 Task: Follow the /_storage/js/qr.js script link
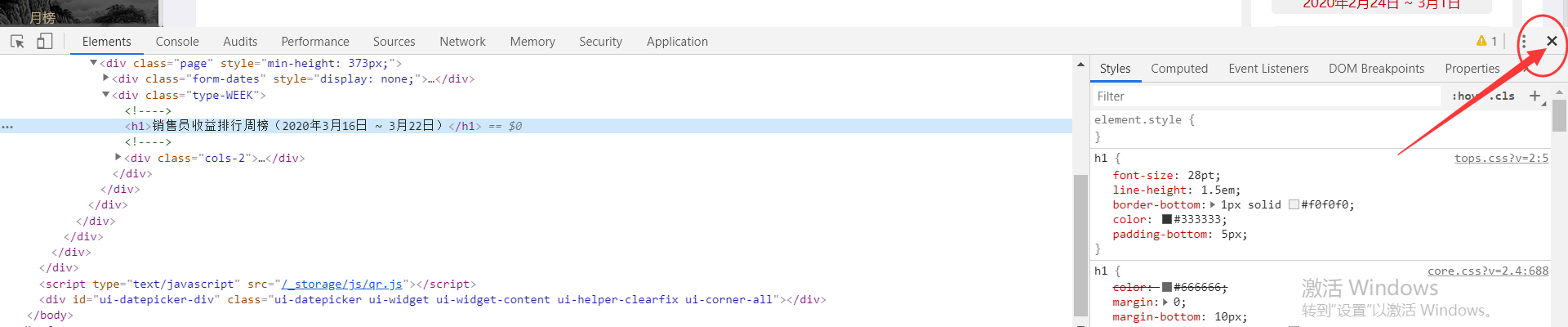pyautogui.click(x=342, y=284)
